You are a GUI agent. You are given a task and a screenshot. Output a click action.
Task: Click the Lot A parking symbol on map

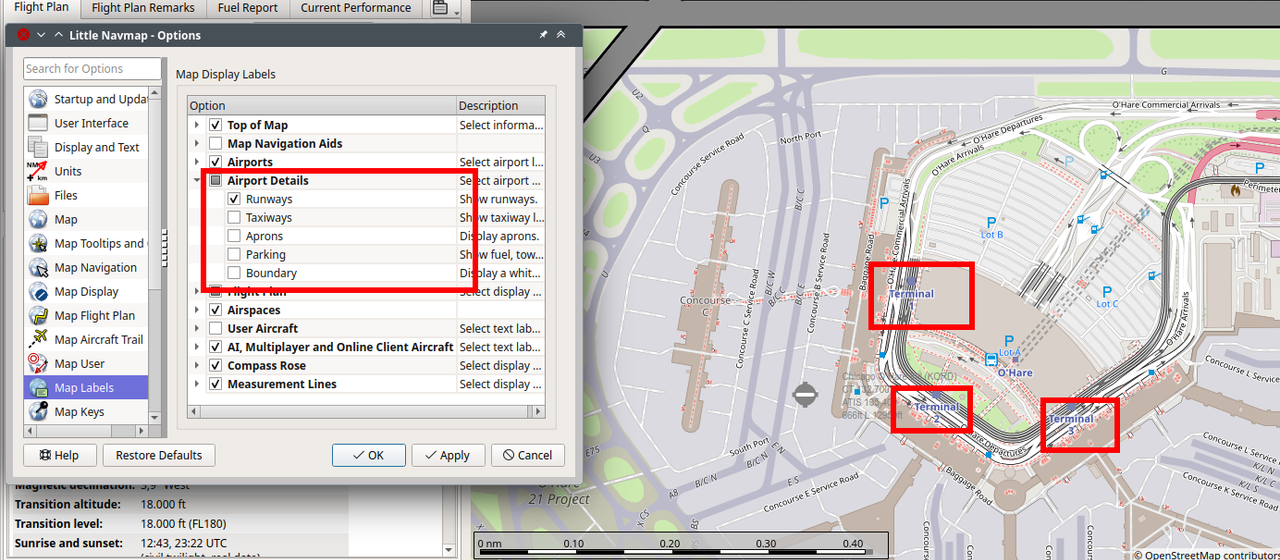(1009, 341)
